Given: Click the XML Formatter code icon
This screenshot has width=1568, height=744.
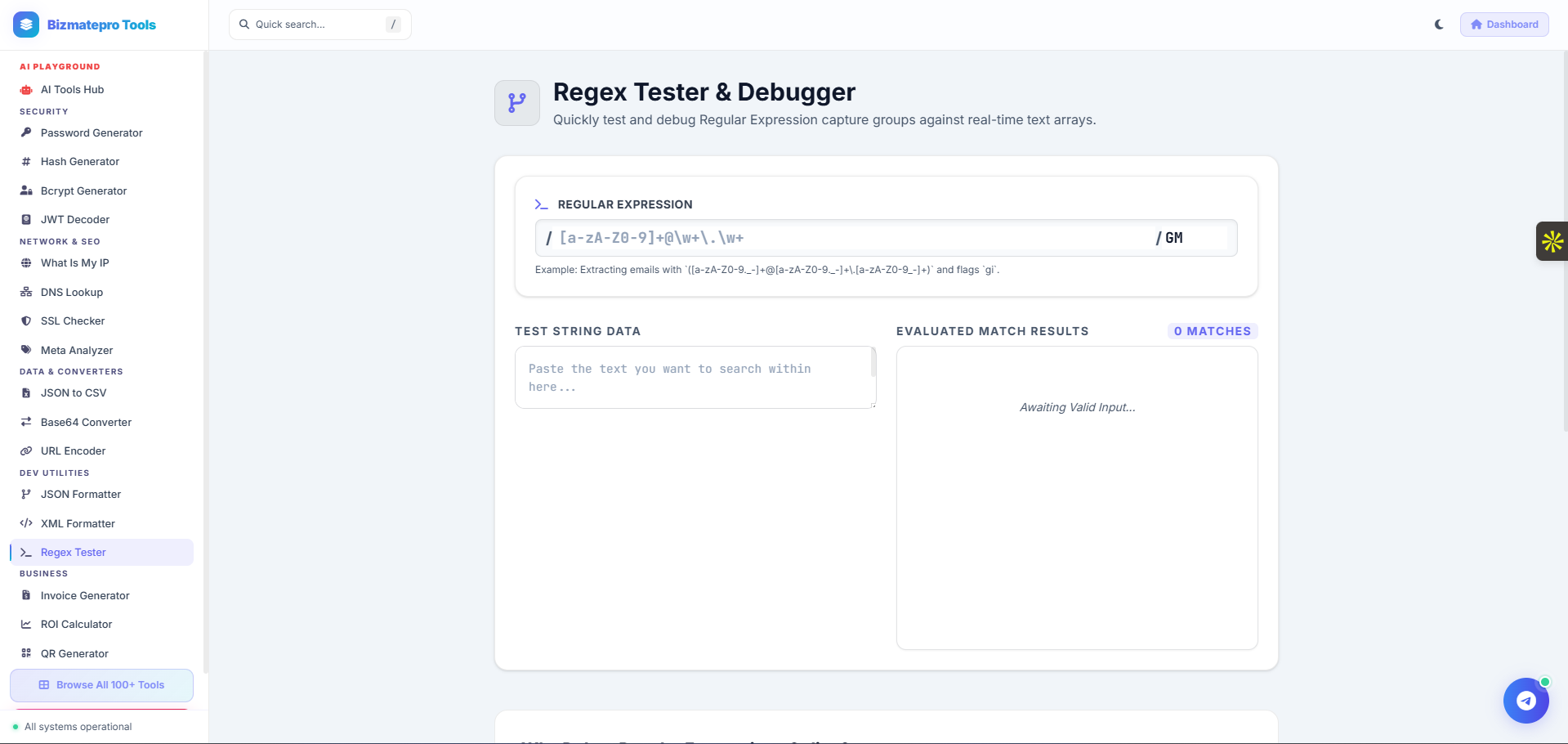Looking at the screenshot, I should (26, 523).
